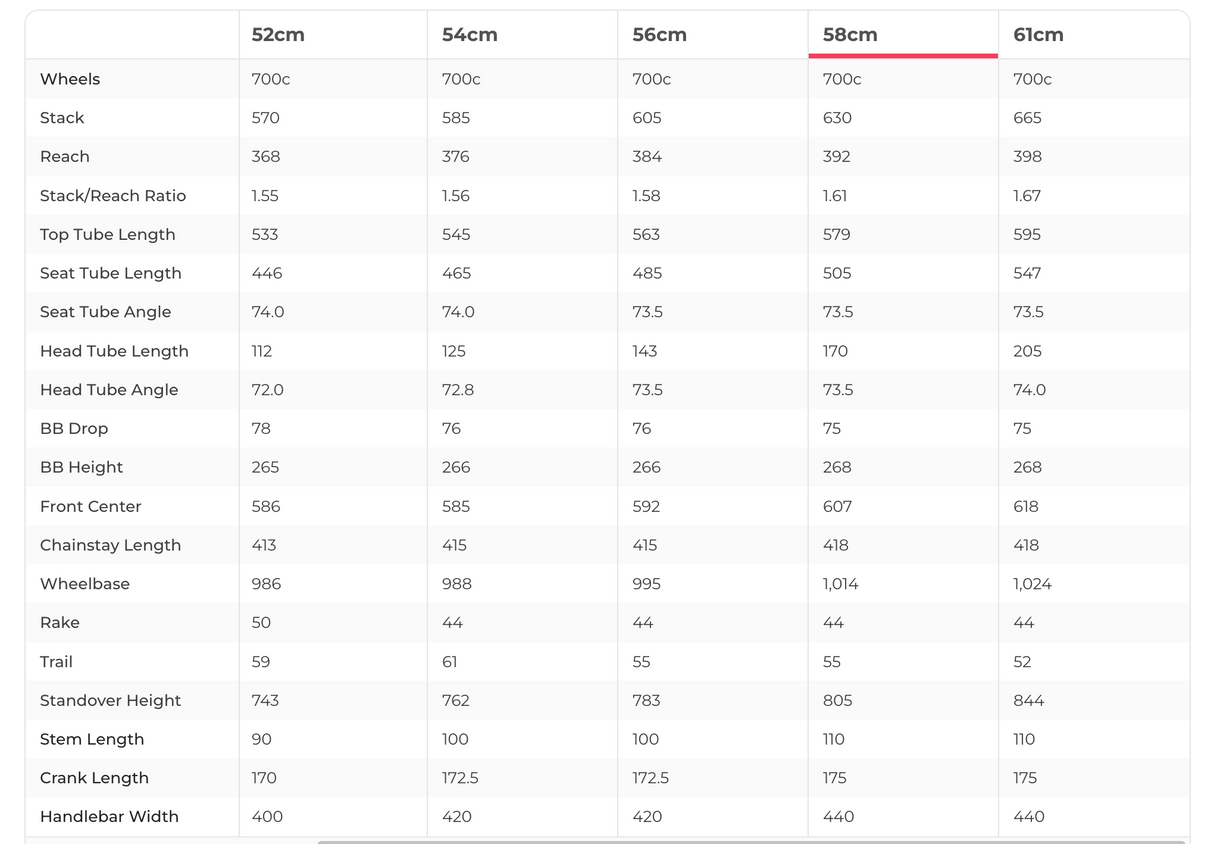The image size is (1214, 844).
Task: Click the highlighted 58cm column header
Action: click(x=850, y=35)
